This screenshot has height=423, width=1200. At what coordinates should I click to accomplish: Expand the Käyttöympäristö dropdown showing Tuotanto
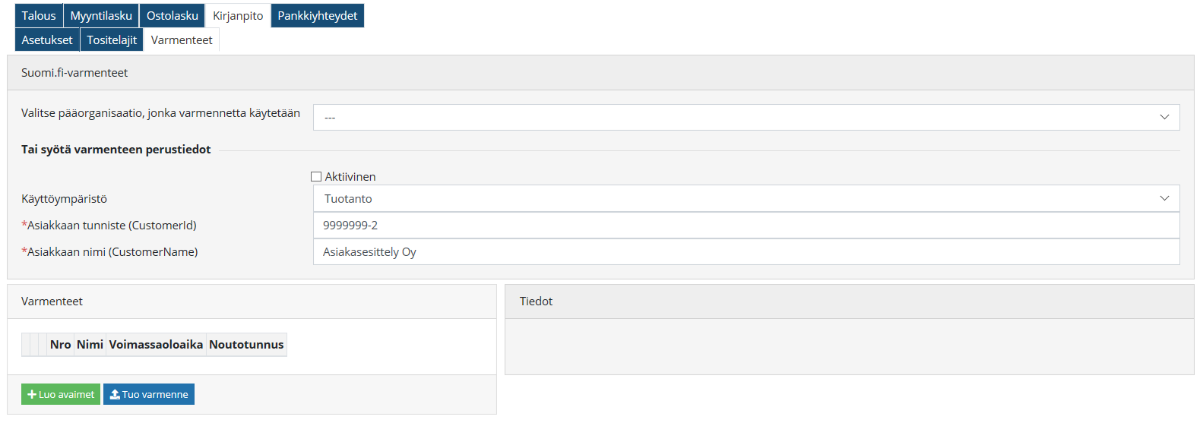[x=746, y=199]
